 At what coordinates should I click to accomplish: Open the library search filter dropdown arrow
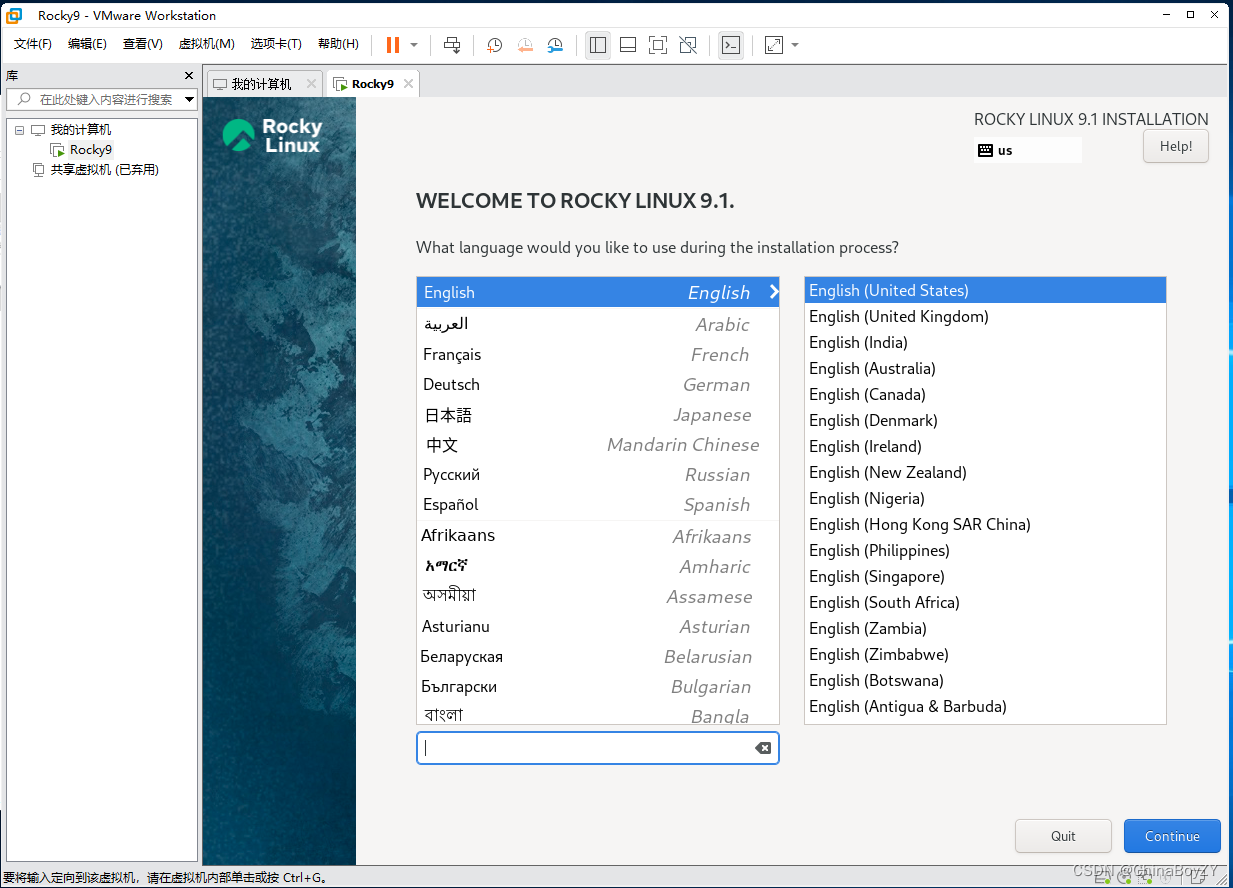pos(189,99)
